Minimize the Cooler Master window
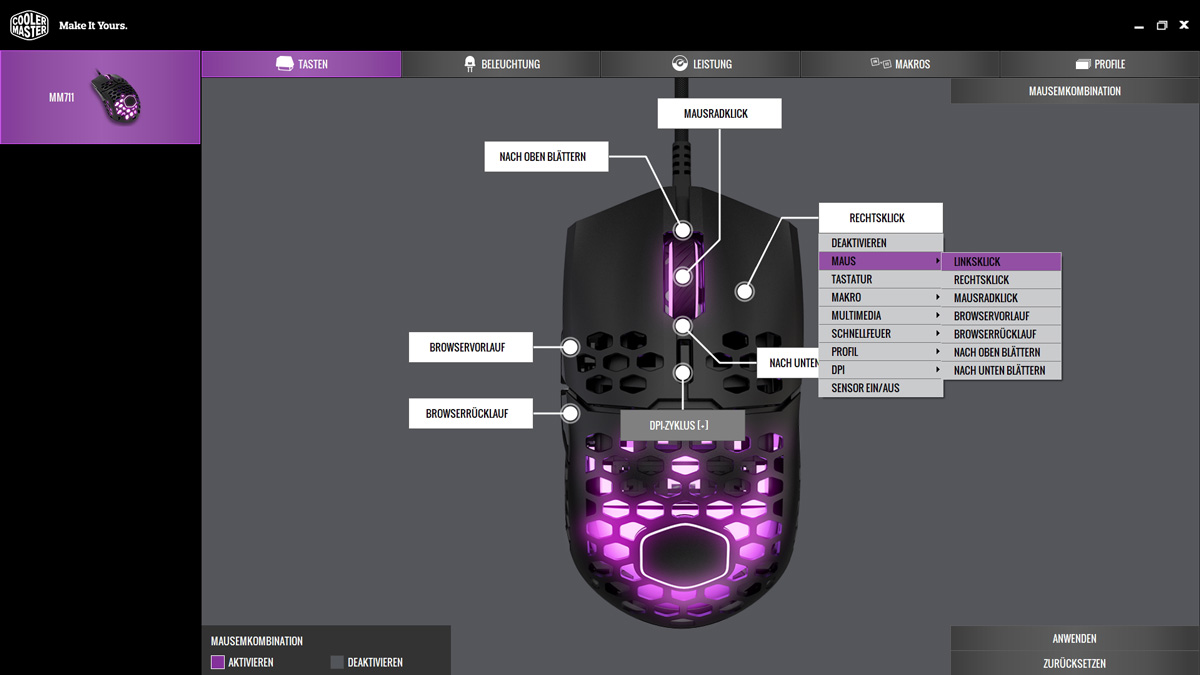1200x675 pixels. [x=1137, y=26]
